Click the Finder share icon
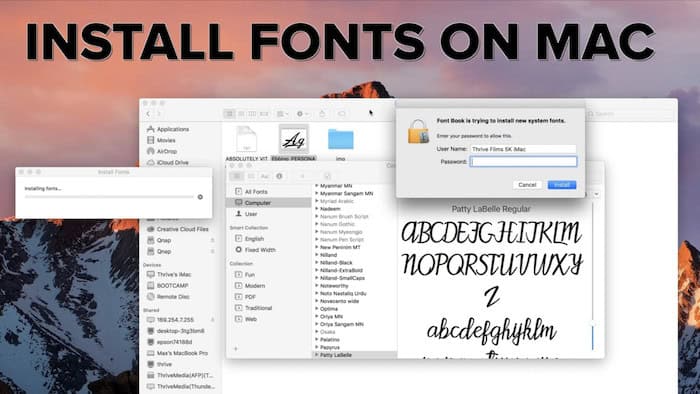 (322, 114)
